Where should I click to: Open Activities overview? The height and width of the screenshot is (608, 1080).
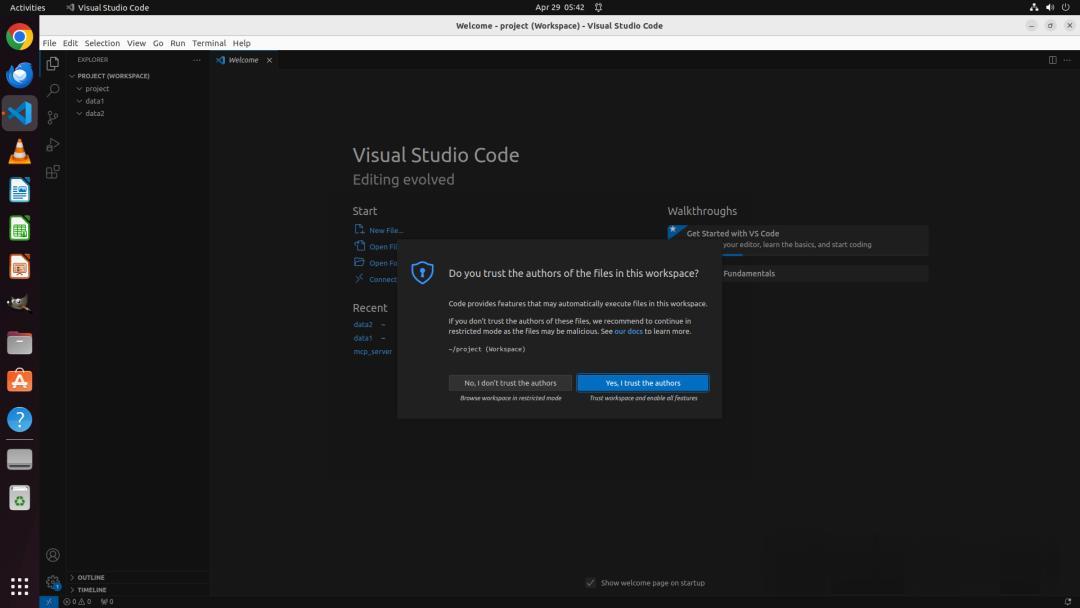pyautogui.click(x=28, y=8)
